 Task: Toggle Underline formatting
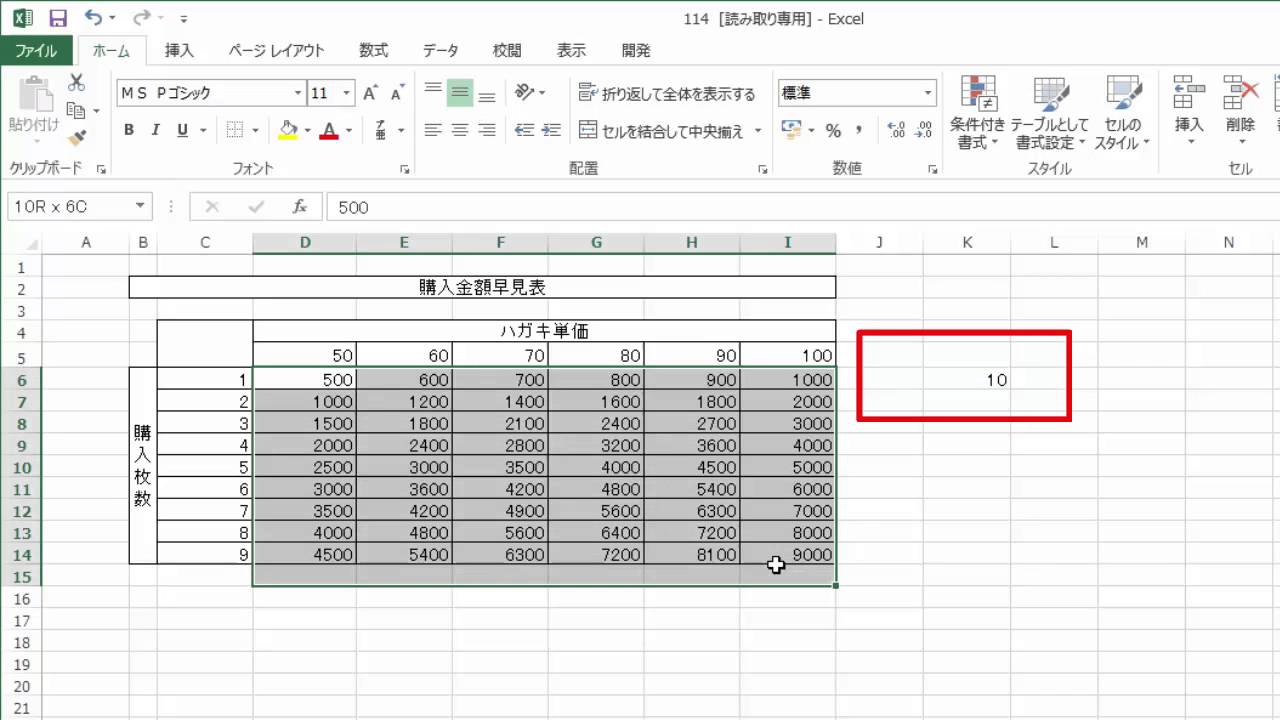(182, 130)
